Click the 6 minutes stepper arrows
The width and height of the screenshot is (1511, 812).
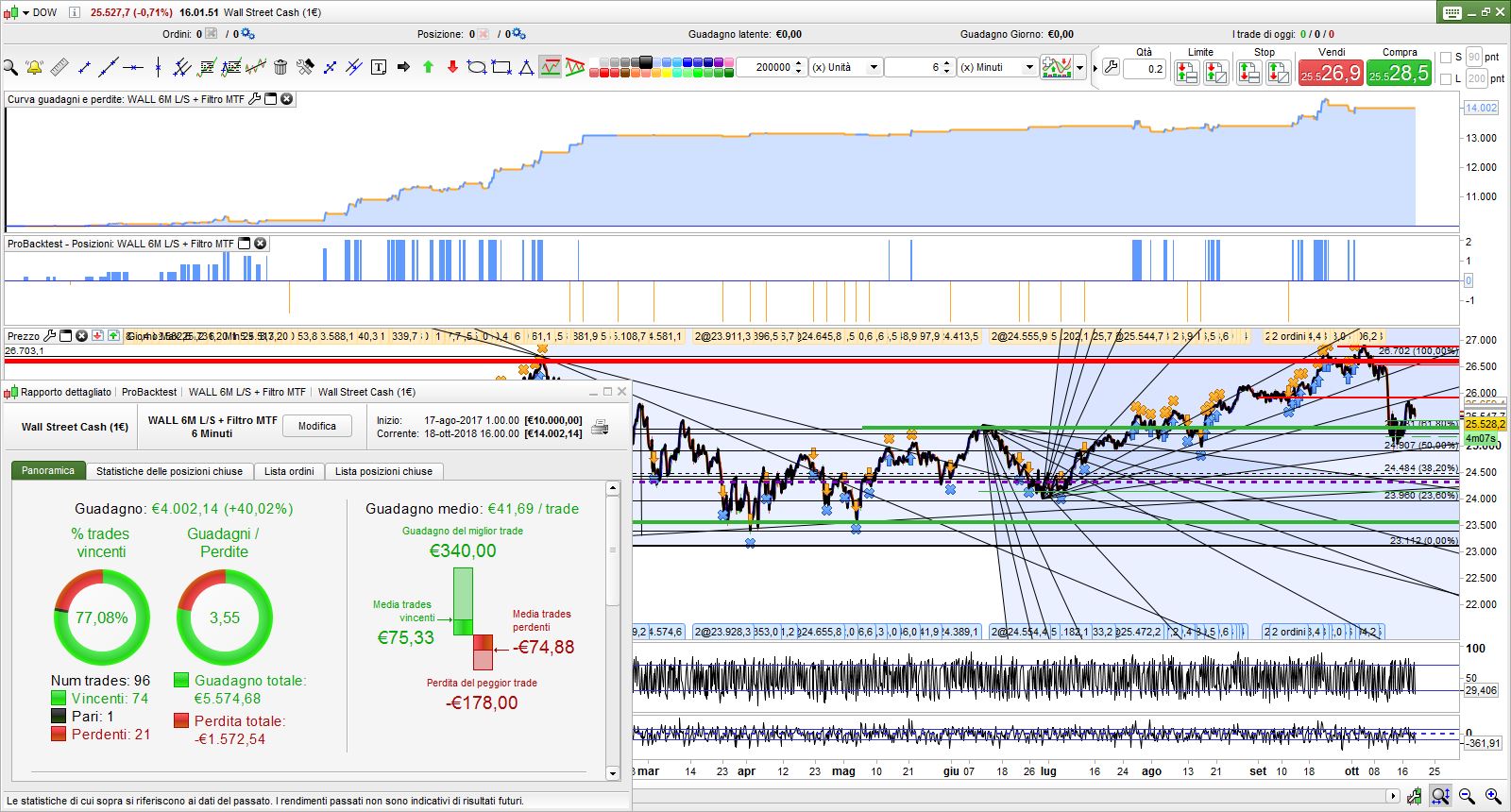(x=947, y=67)
